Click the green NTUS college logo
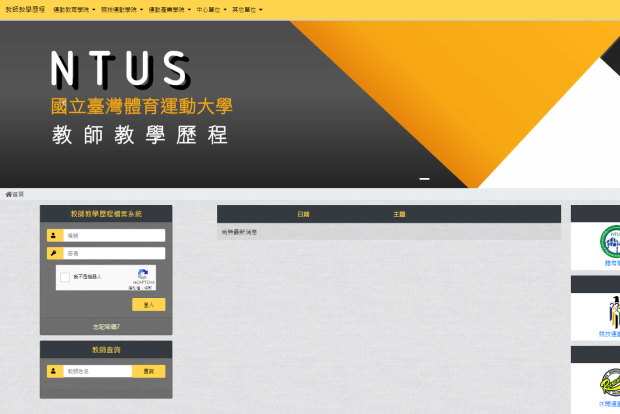 610,242
